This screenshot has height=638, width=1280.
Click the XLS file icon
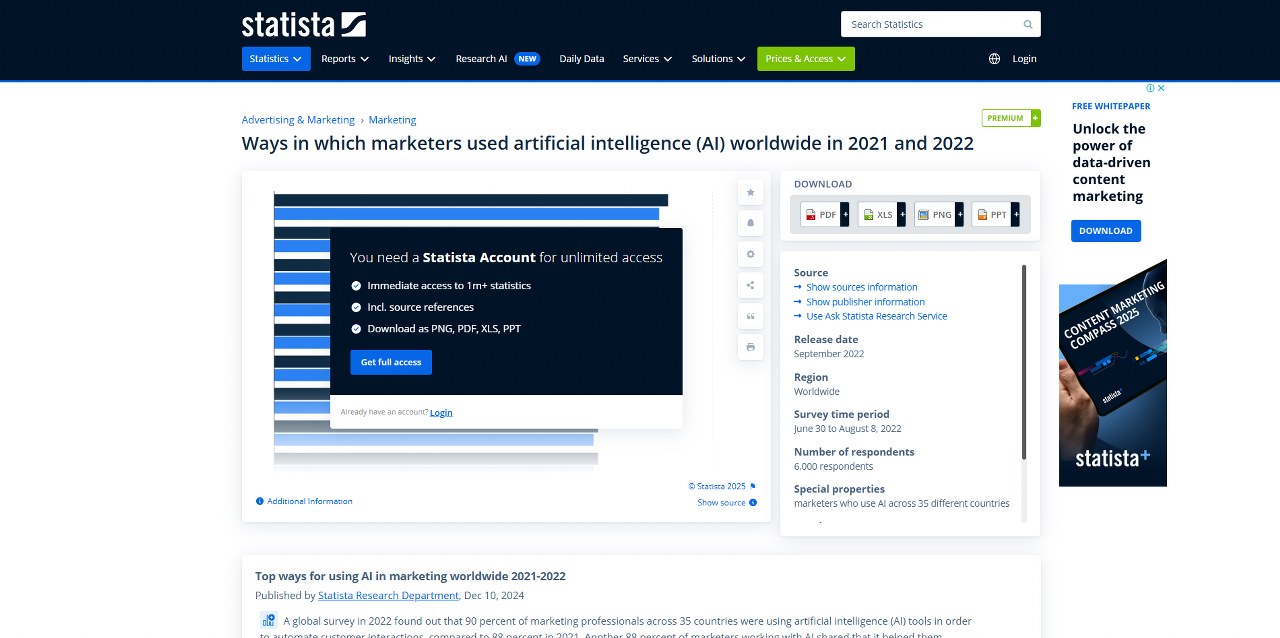coord(868,215)
